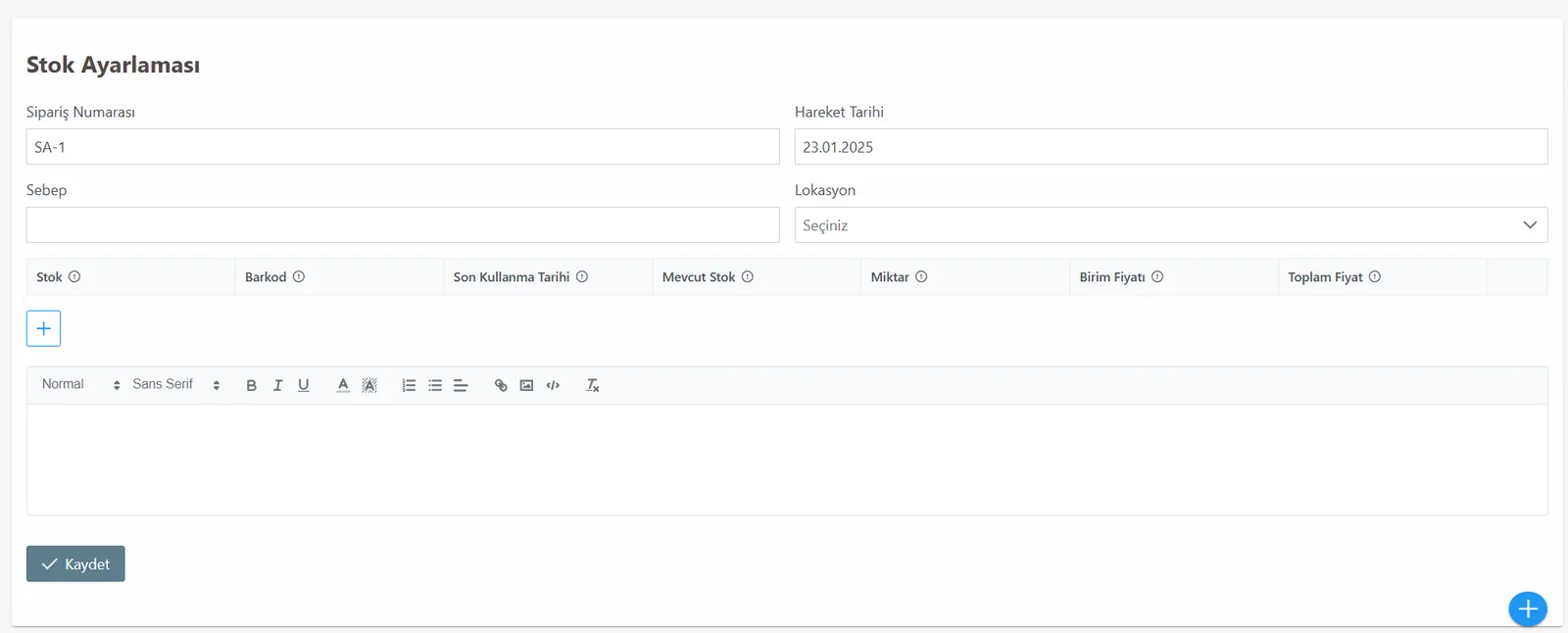Show info tooltip icon beside Stok
The height and width of the screenshot is (633, 1568).
[74, 277]
